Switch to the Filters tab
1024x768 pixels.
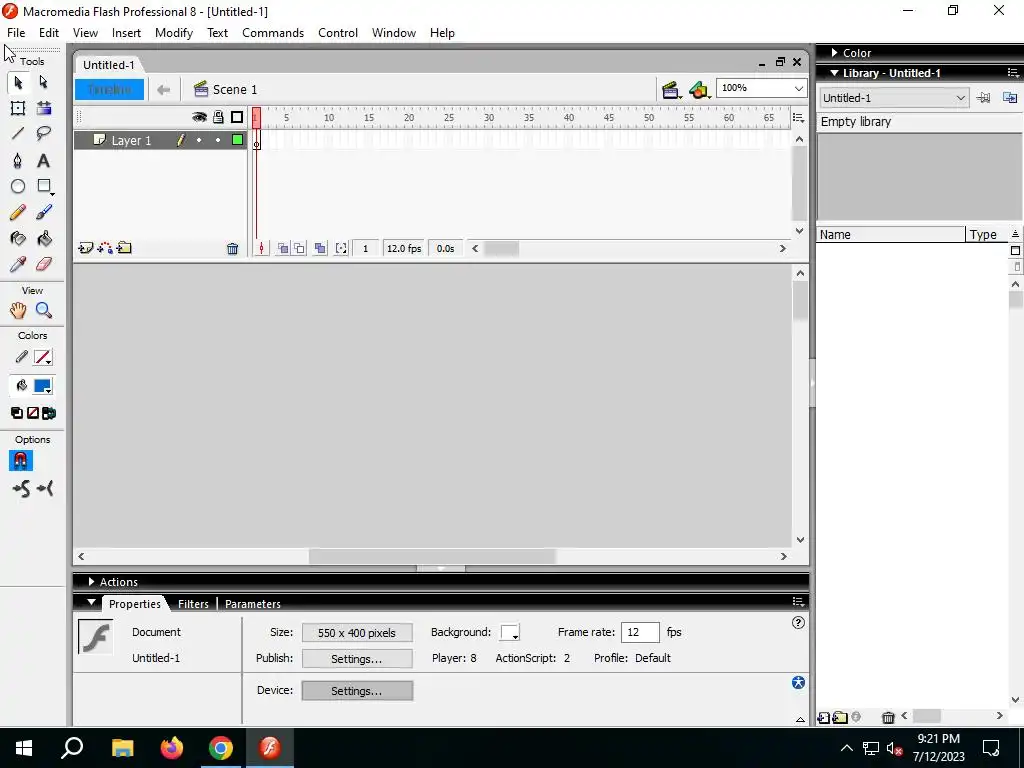193,604
